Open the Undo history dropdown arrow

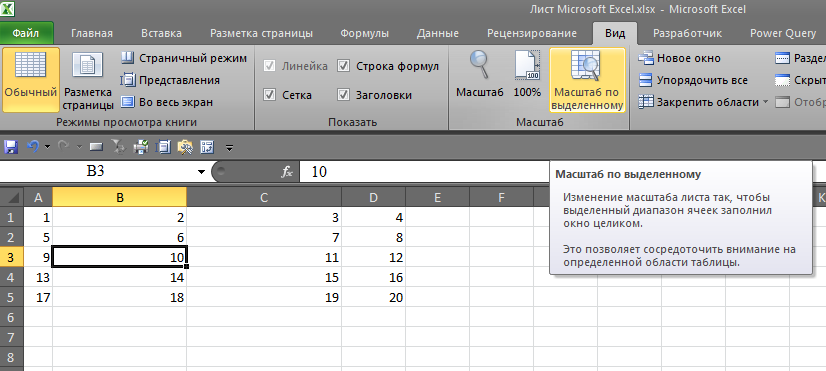[x=47, y=147]
